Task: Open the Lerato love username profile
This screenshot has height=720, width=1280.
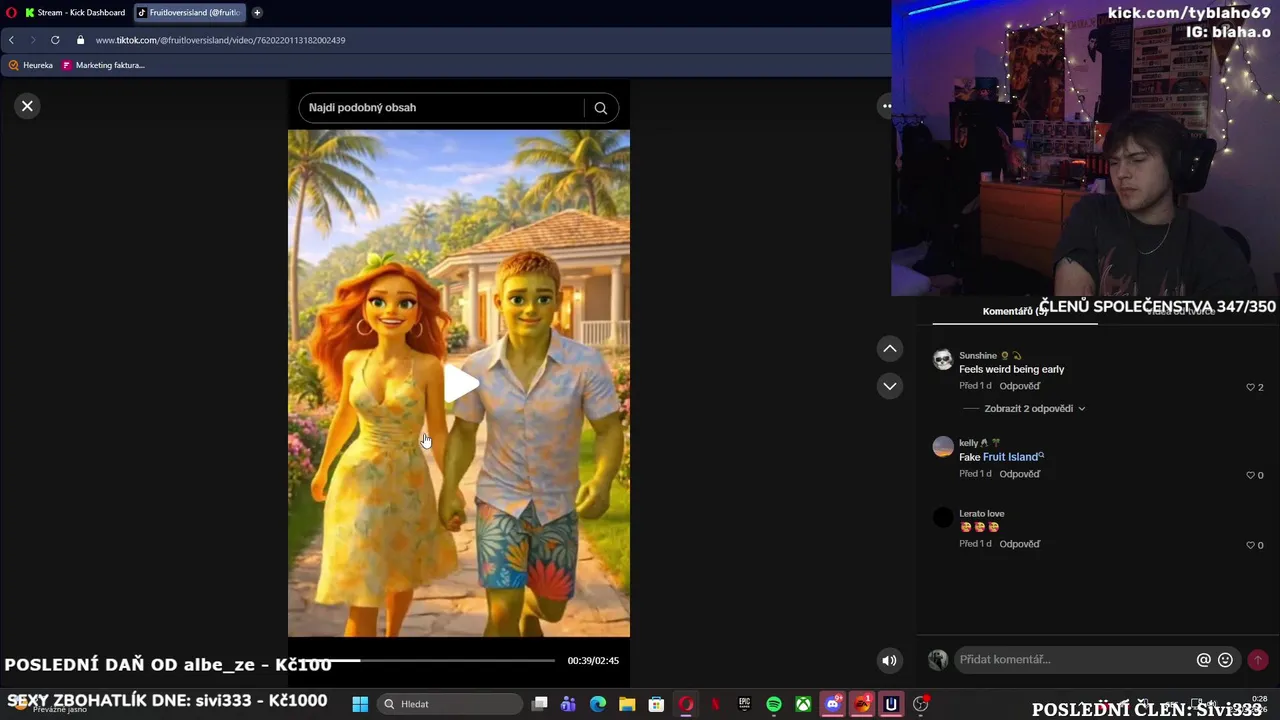Action: (982, 513)
